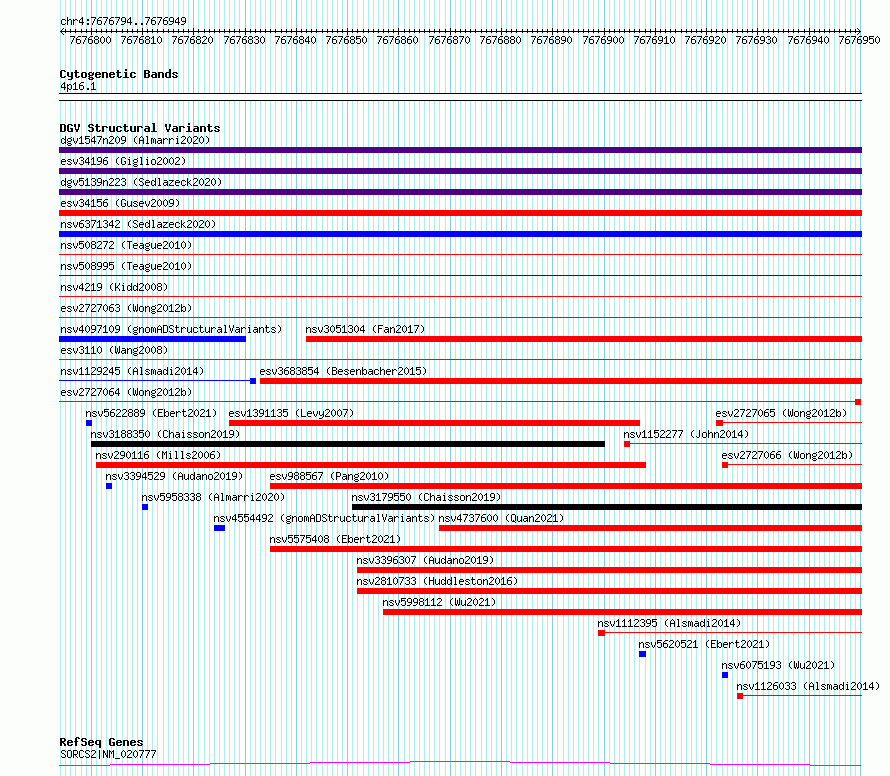890x776 pixels.
Task: Click the esv2727063 (Wong2012b) label
Action: 126,308
